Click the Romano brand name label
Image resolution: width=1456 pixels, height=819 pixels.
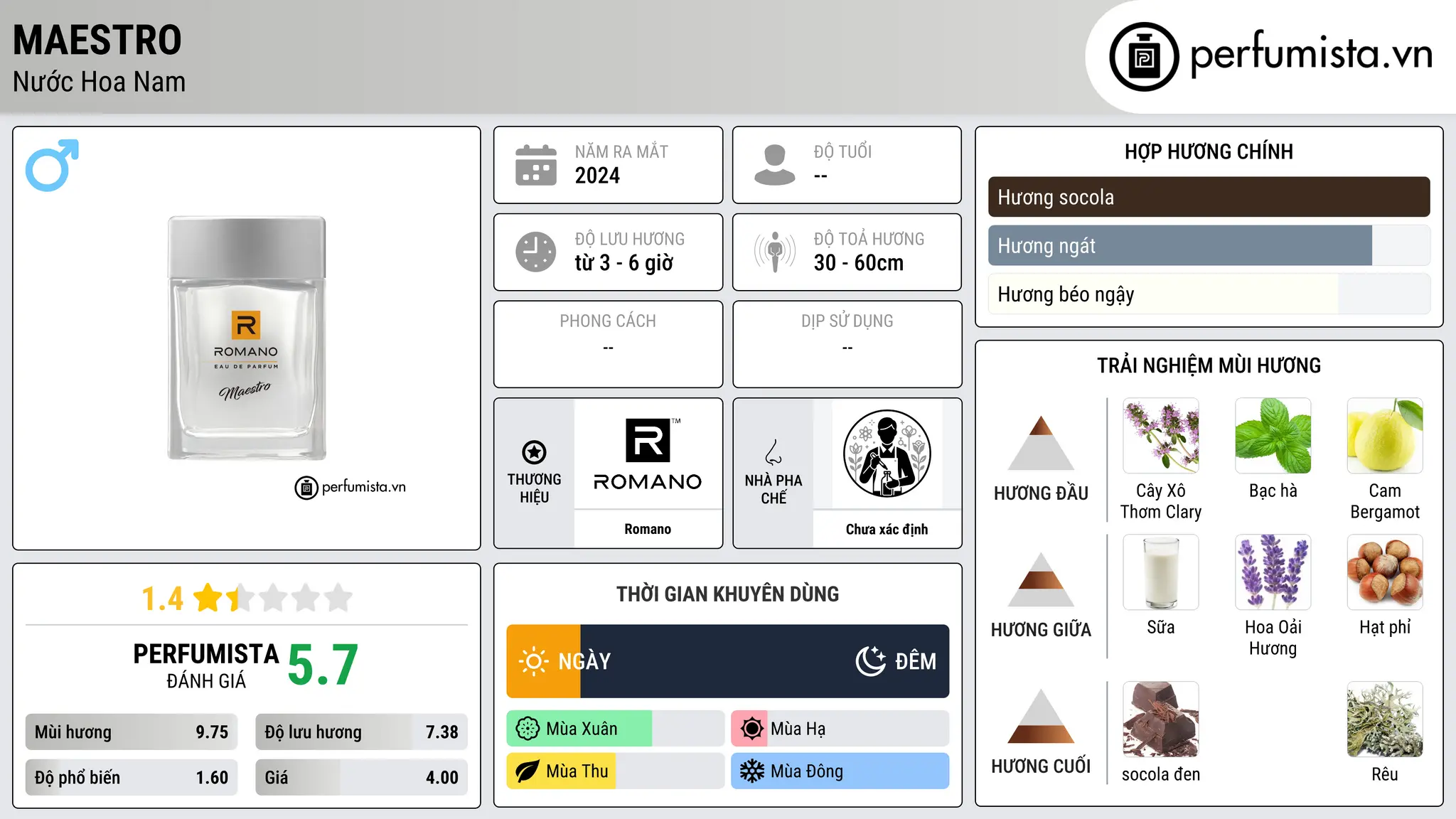coord(648,529)
